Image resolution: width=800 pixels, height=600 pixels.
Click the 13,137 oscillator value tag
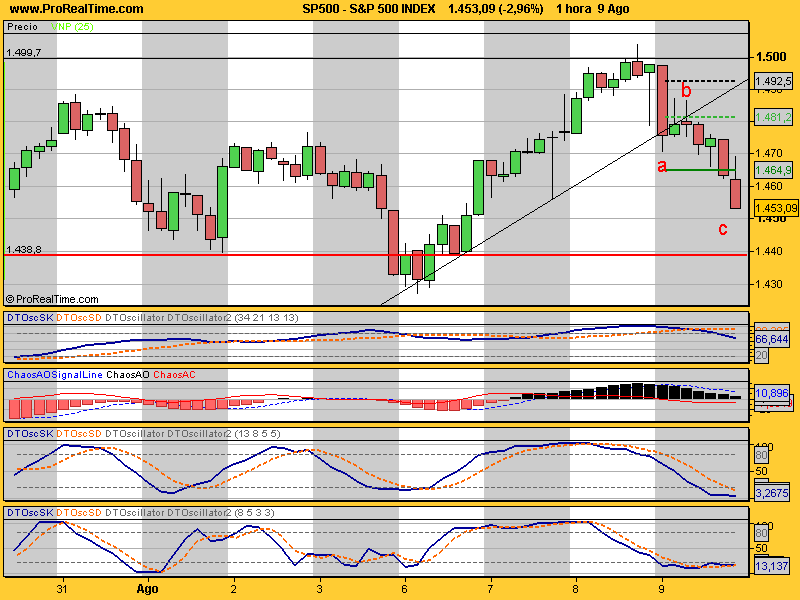click(772, 566)
